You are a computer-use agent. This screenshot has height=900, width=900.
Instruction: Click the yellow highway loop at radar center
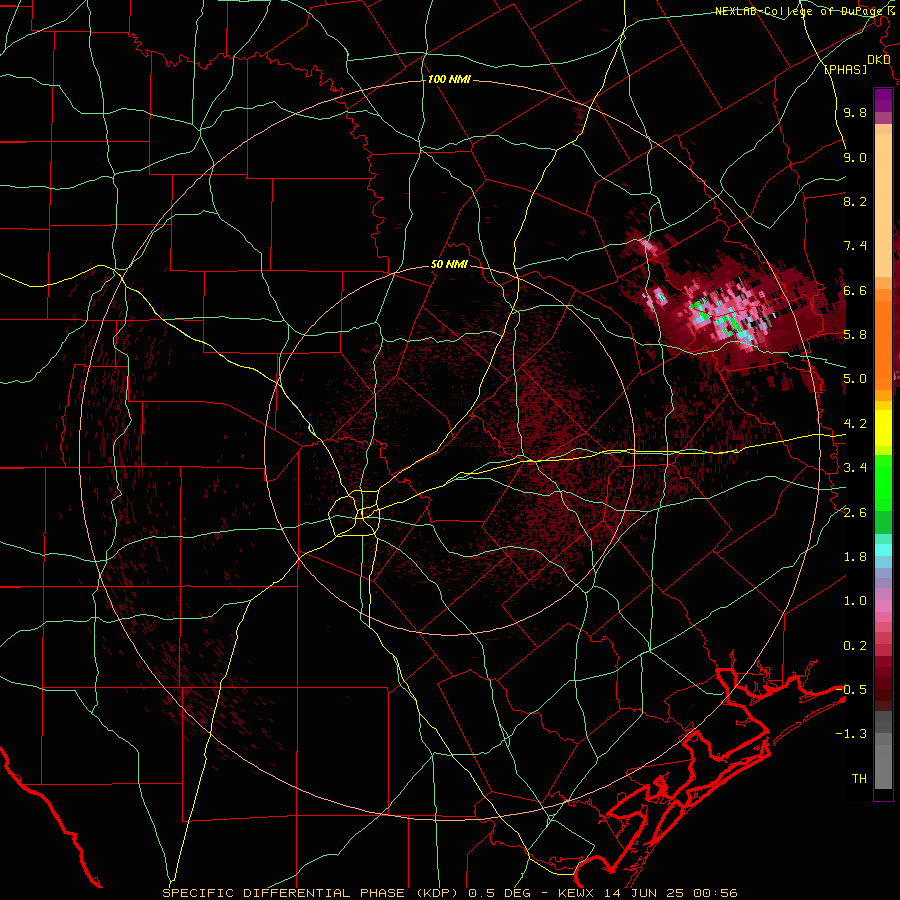click(356, 513)
